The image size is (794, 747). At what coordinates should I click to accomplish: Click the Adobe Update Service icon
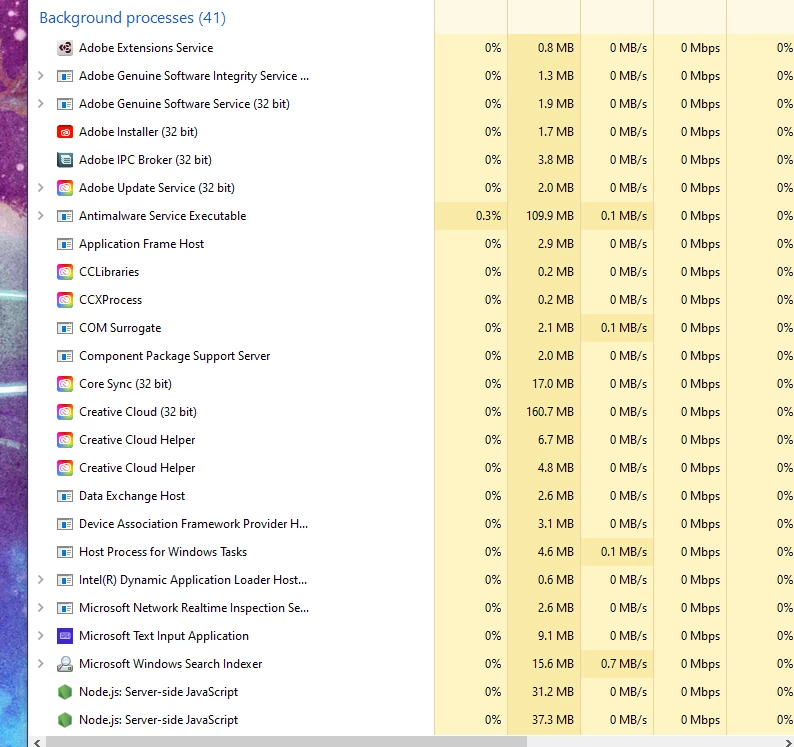[65, 188]
